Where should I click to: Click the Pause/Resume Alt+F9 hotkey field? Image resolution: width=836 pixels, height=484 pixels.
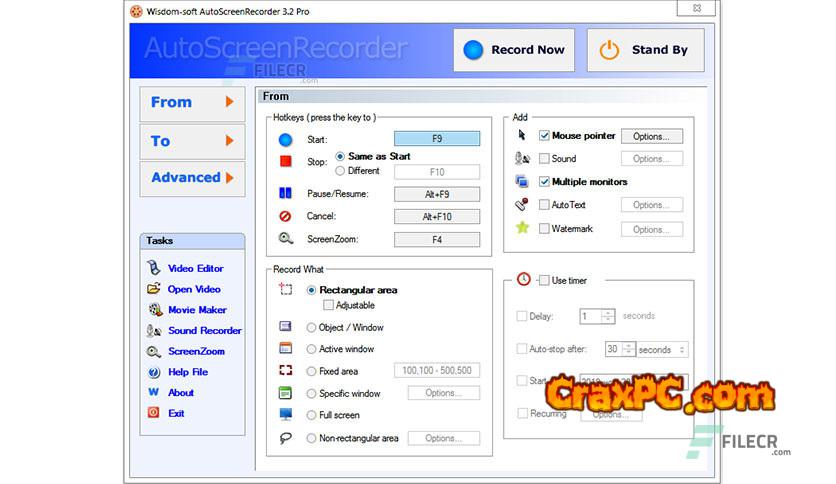437,195
